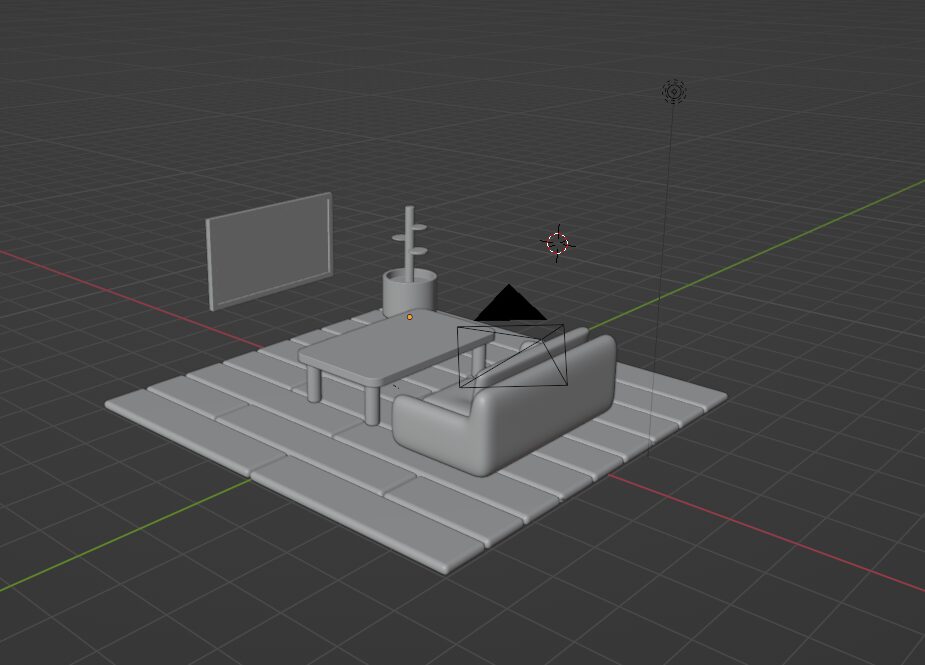Click the camera's black up-arrow triangle

coord(510,305)
